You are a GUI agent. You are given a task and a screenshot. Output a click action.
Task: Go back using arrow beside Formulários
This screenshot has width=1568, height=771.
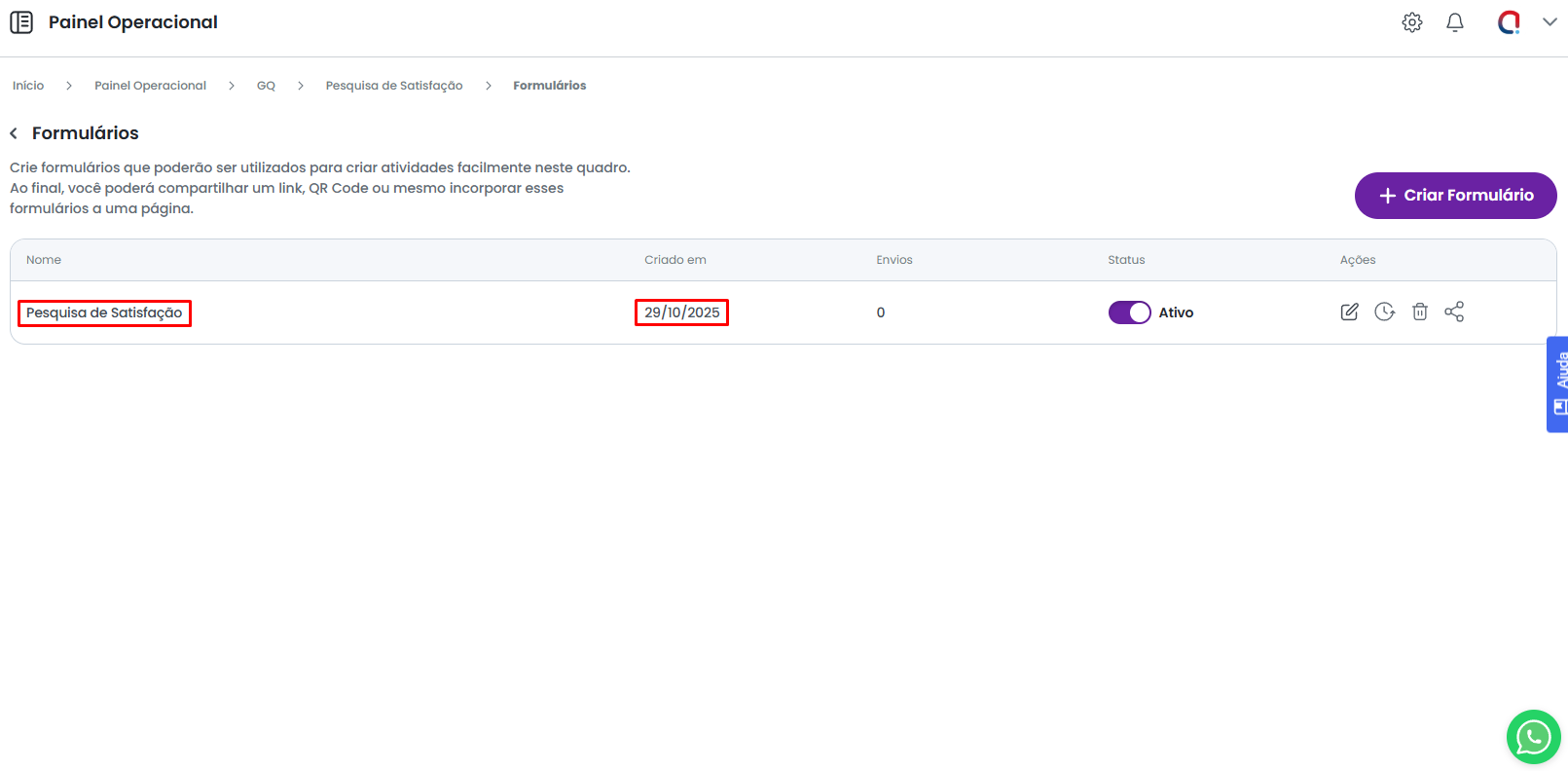tap(14, 133)
